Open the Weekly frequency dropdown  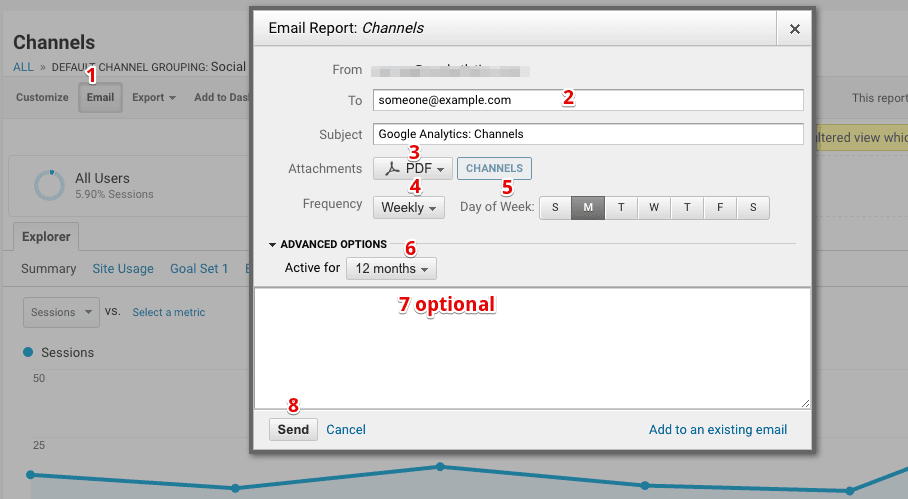pos(408,207)
